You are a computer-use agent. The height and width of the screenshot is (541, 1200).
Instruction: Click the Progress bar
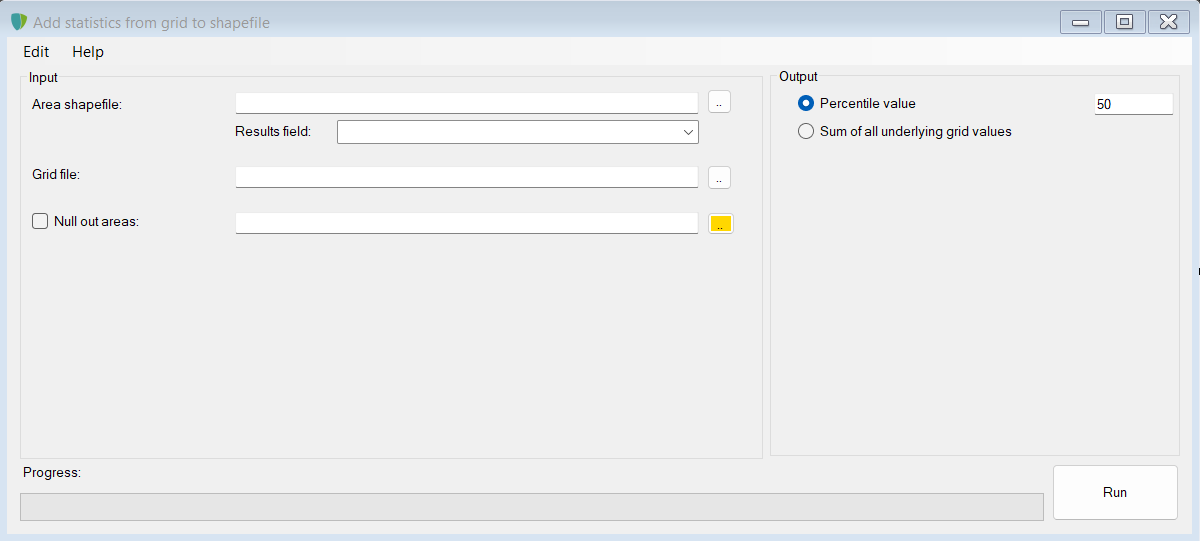tap(531, 506)
